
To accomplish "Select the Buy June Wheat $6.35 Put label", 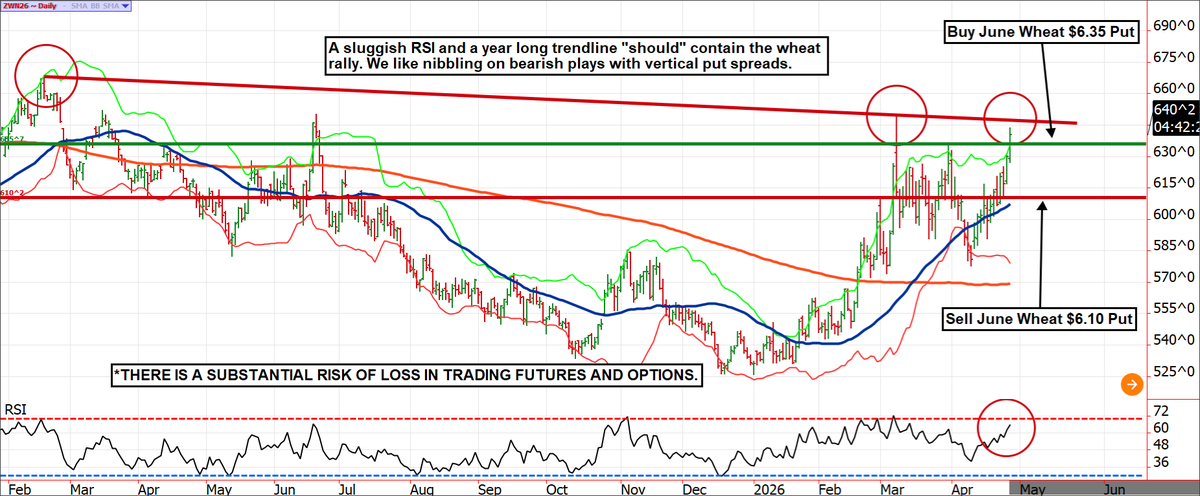I will [x=1040, y=33].
